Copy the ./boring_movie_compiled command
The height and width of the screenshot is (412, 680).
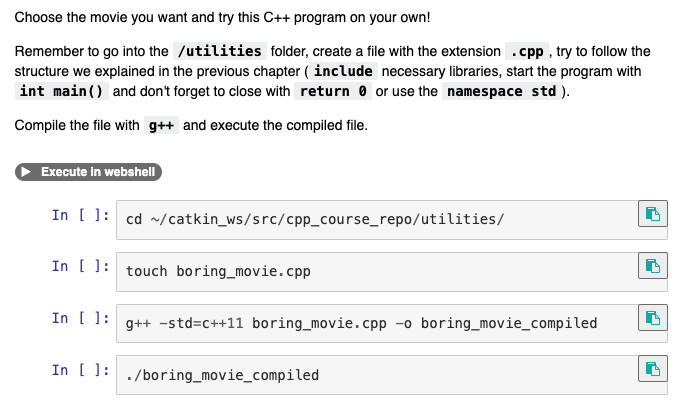pos(652,369)
